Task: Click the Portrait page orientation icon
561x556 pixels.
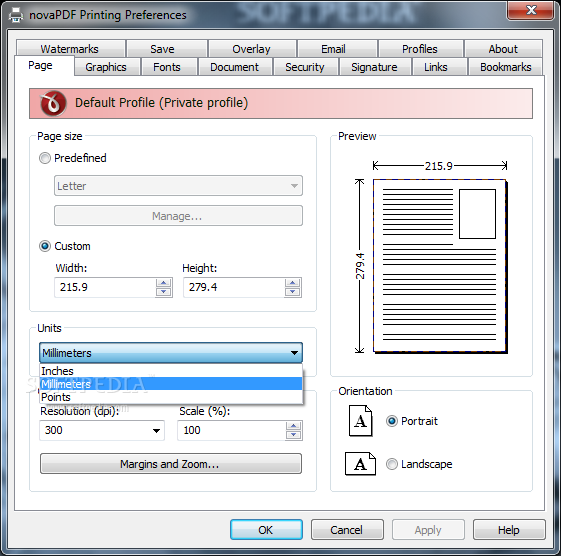Action: pyautogui.click(x=360, y=421)
